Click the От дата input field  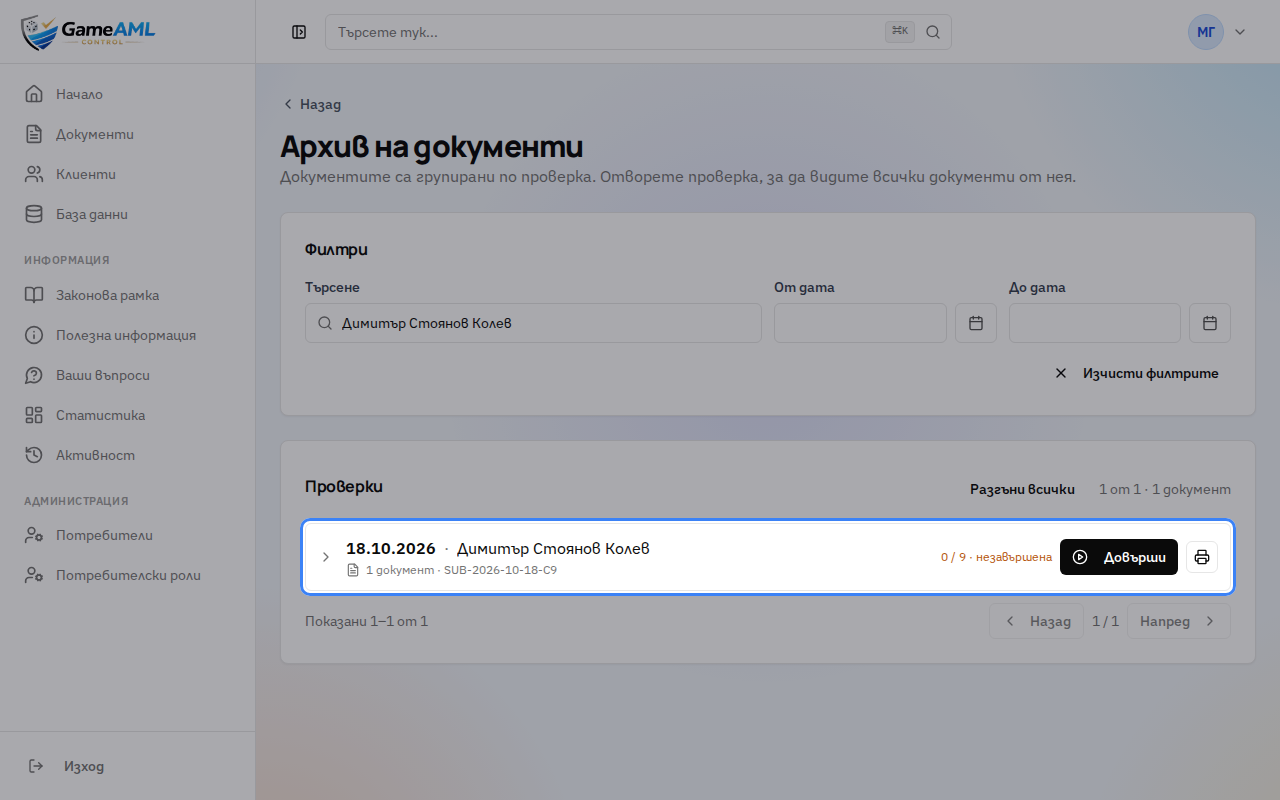(x=860, y=323)
